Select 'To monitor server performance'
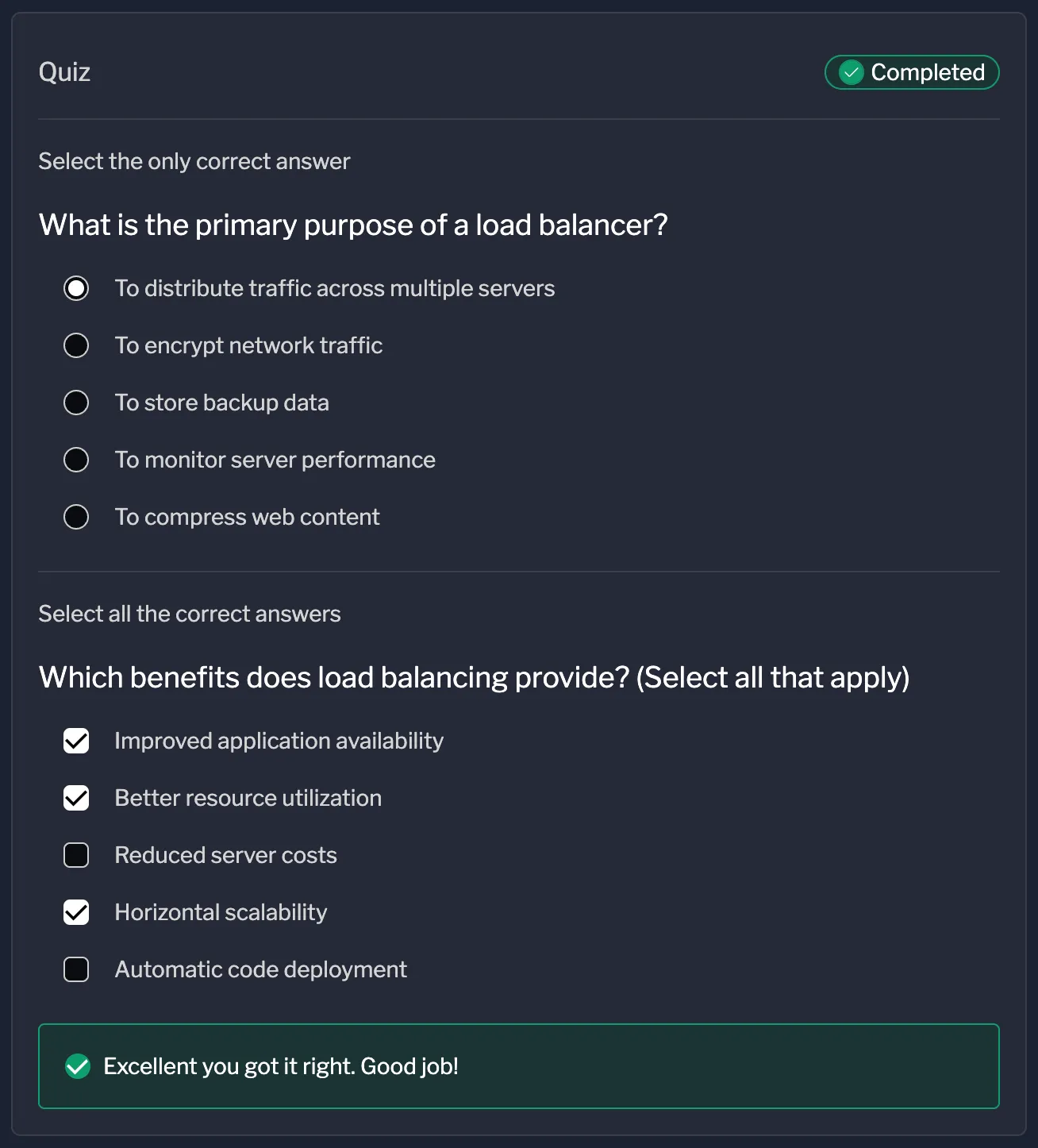Screen dimensions: 1038x1148 coord(76,460)
